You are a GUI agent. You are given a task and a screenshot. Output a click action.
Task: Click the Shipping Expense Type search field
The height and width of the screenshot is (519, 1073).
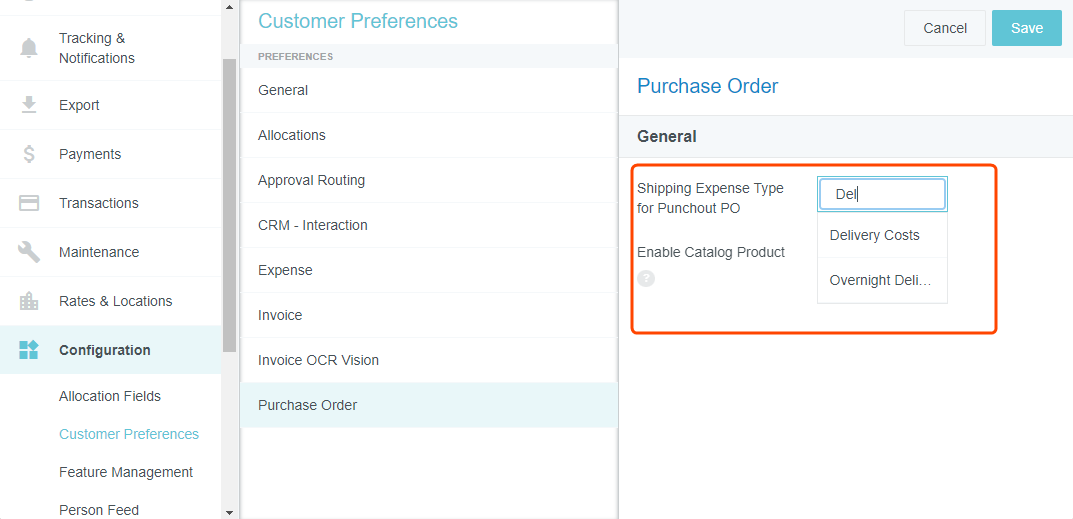click(x=882, y=195)
